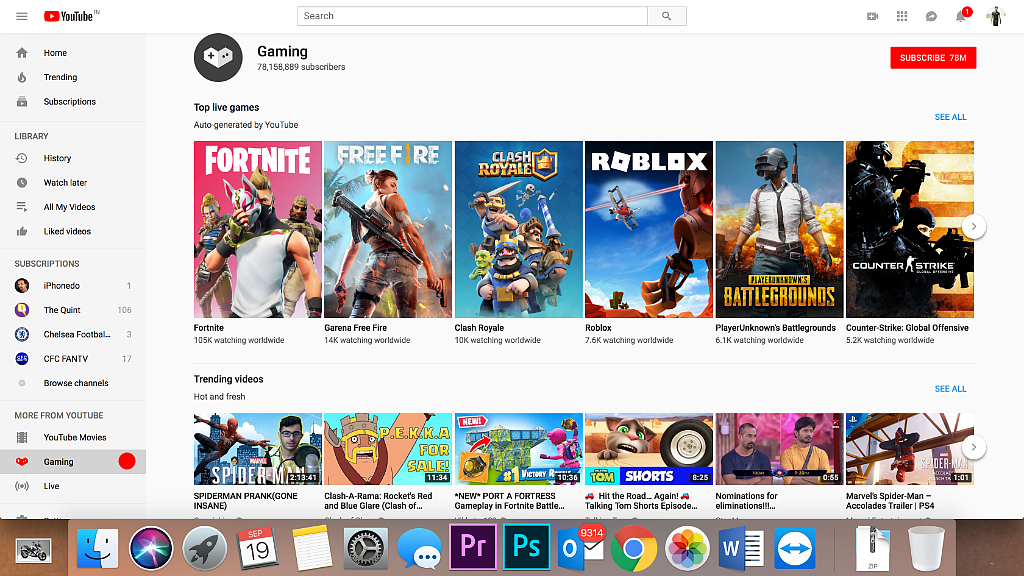Play the Nominations for eliminations thumbnail
Image resolution: width=1024 pixels, height=576 pixels.
tap(779, 449)
